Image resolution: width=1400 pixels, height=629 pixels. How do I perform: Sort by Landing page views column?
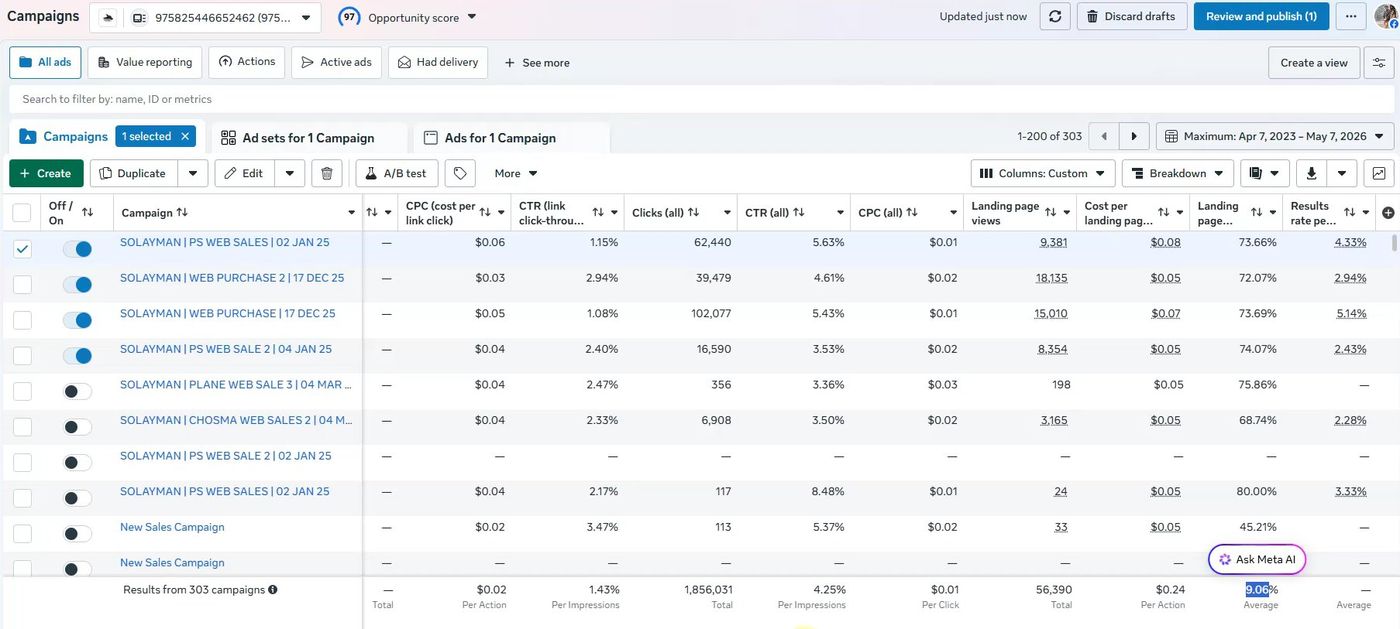coord(1051,212)
